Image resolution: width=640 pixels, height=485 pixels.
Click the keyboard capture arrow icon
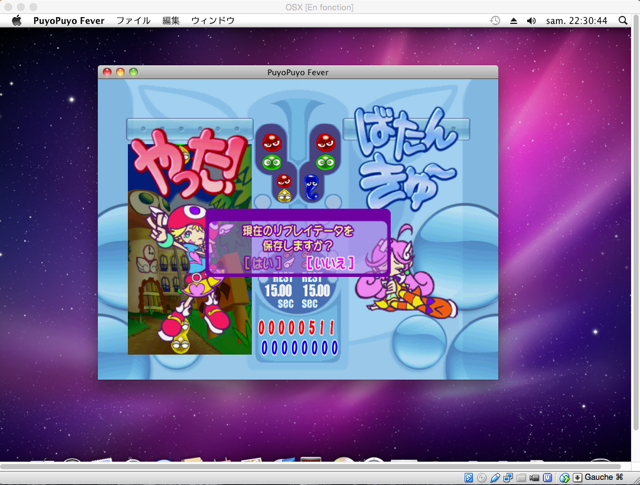[x=577, y=477]
